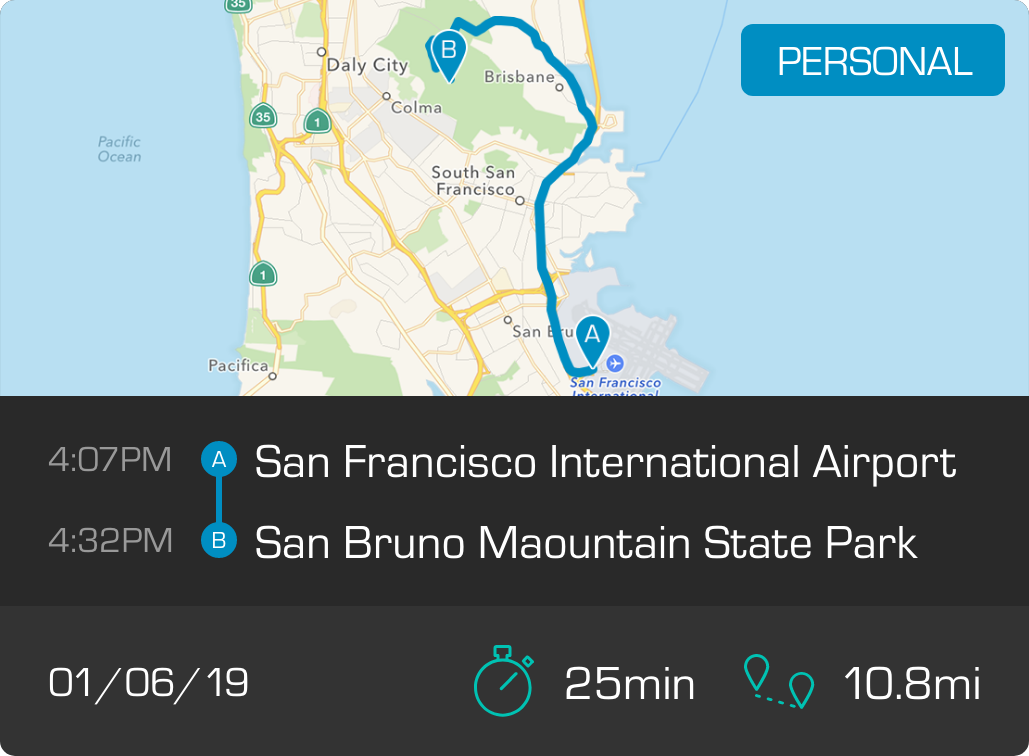Click the Daly City label on map
Screen dimensions: 1029x756
pos(368,65)
